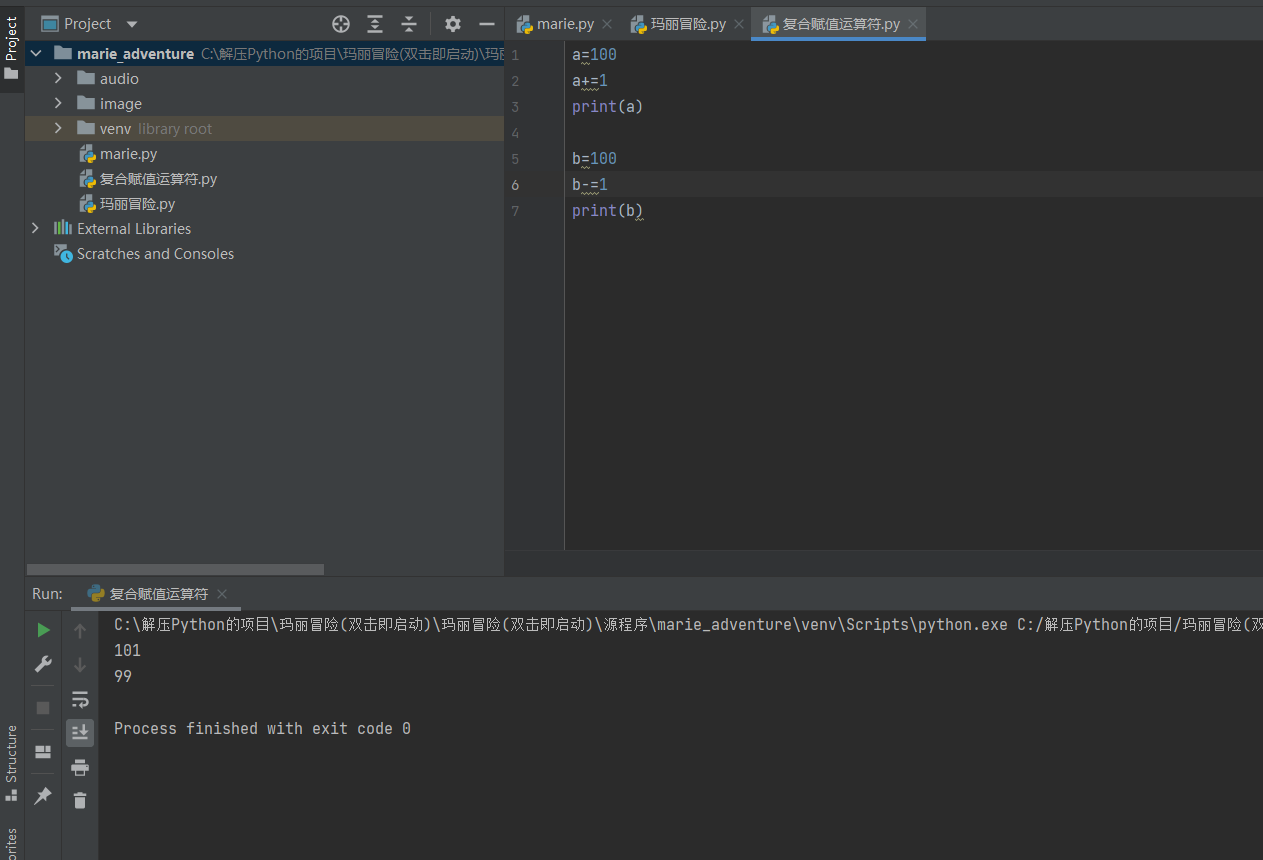Viewport: 1263px width, 860px height.
Task: Expand the audio folder
Action: (x=58, y=78)
